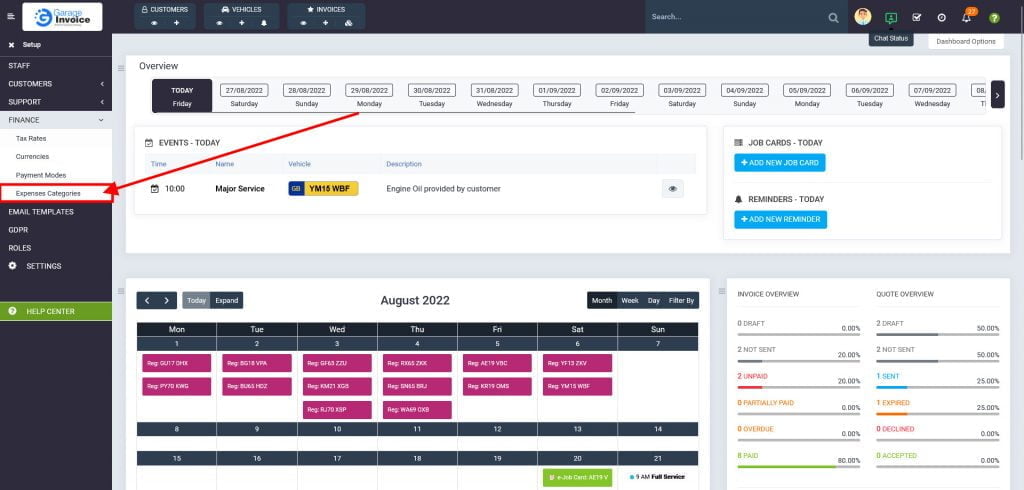Viewport: 1024px width, 490px height.
Task: Click the timer clock icon in header
Action: point(941,17)
